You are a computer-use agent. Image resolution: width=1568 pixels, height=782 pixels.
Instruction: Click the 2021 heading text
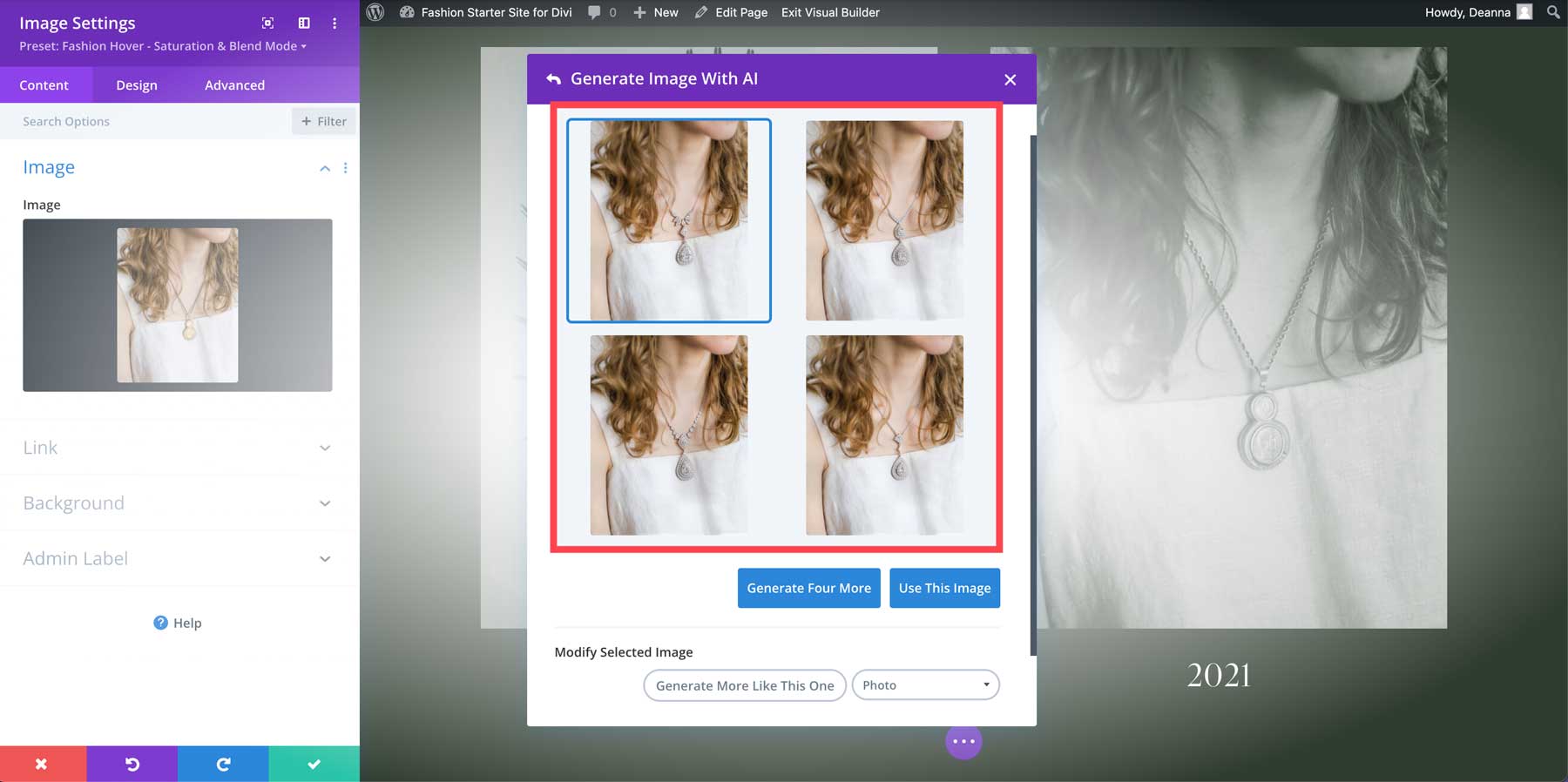1219,675
